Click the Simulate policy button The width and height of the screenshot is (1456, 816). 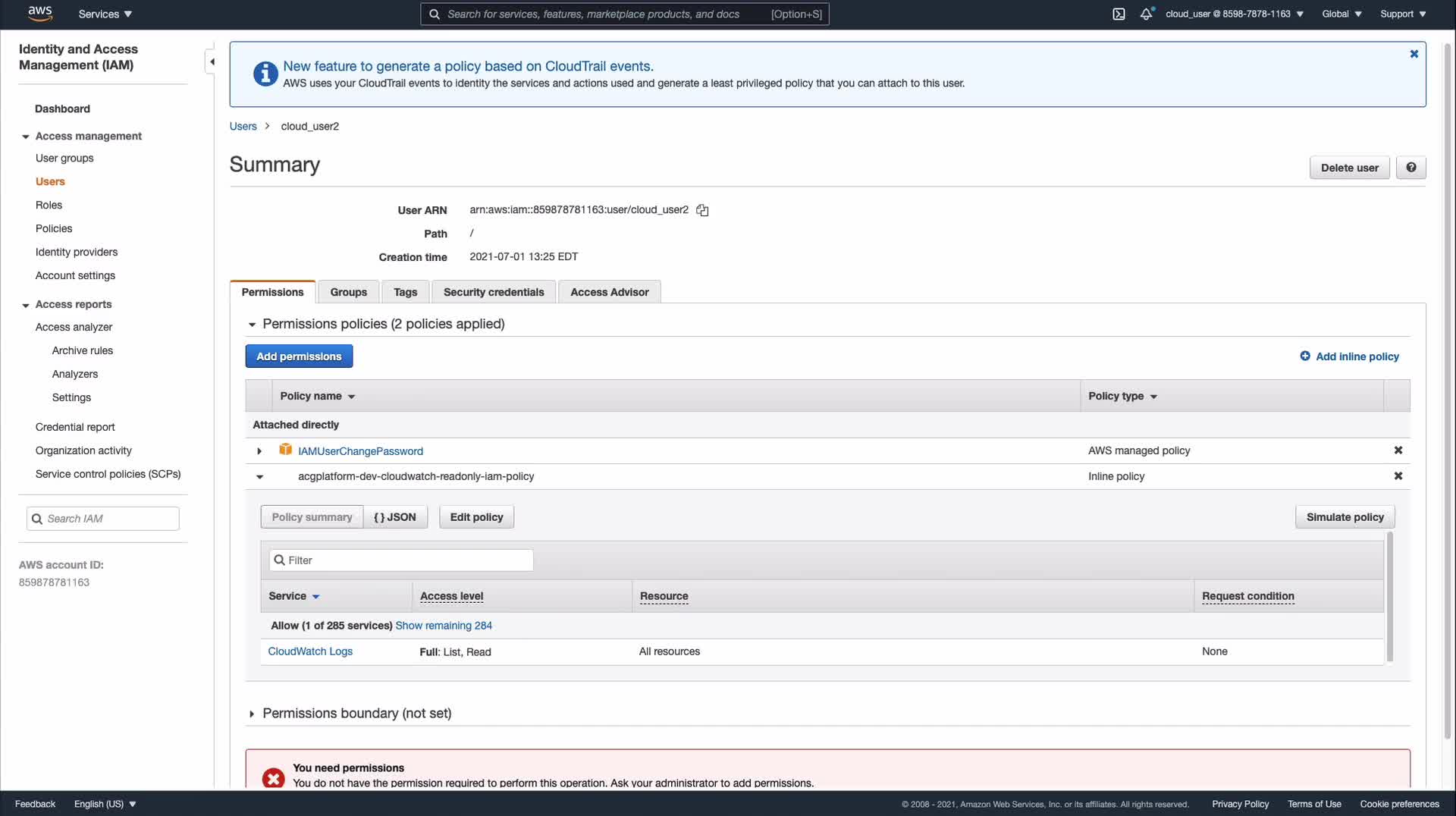[x=1345, y=517]
